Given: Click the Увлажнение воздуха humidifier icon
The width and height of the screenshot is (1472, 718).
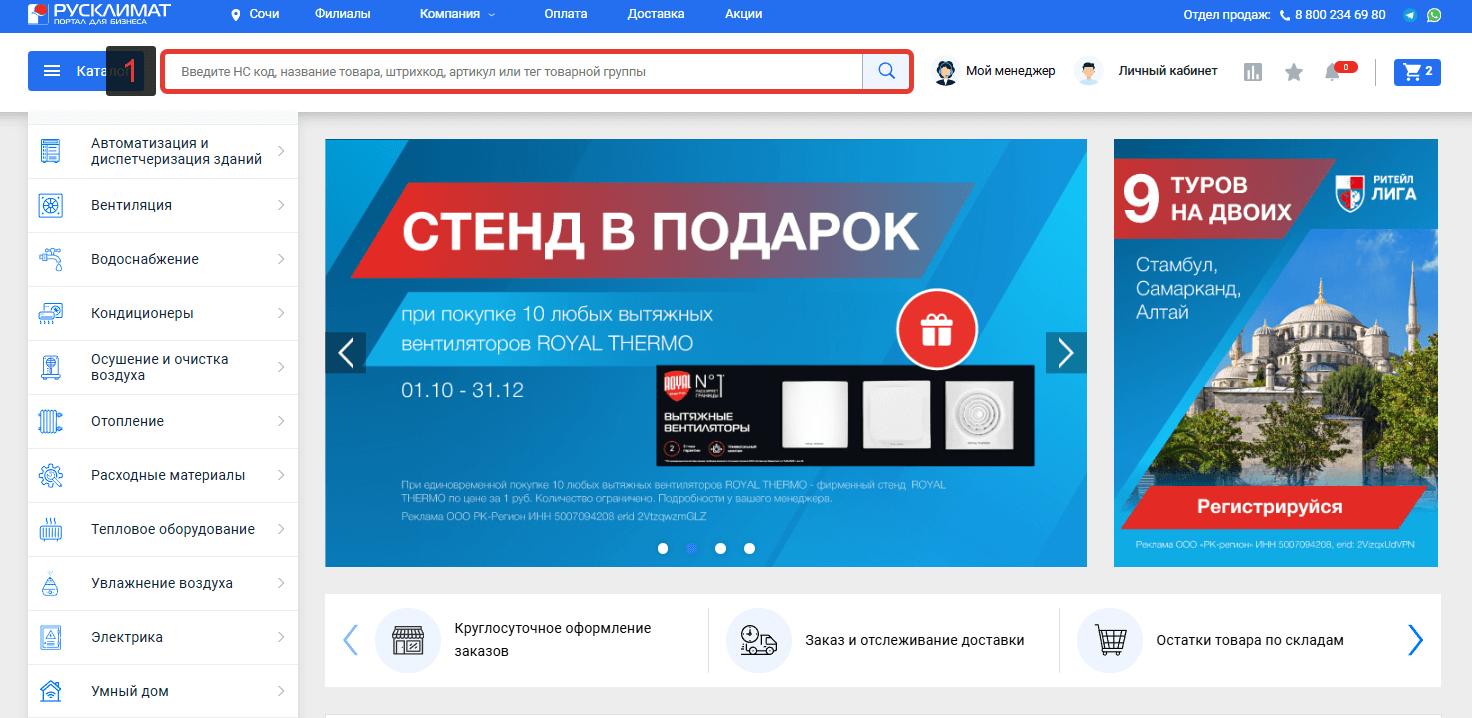Looking at the screenshot, I should (50, 583).
